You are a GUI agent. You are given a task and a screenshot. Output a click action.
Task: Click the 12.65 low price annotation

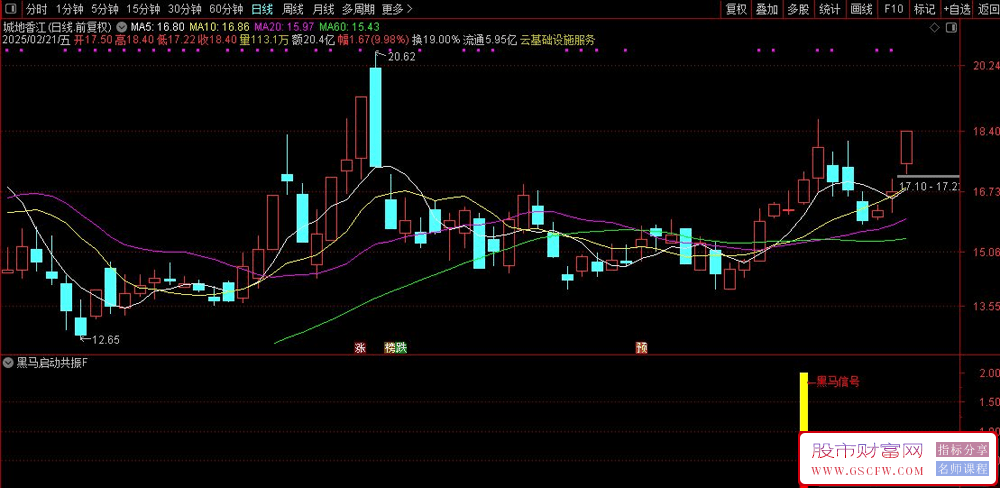105,339
